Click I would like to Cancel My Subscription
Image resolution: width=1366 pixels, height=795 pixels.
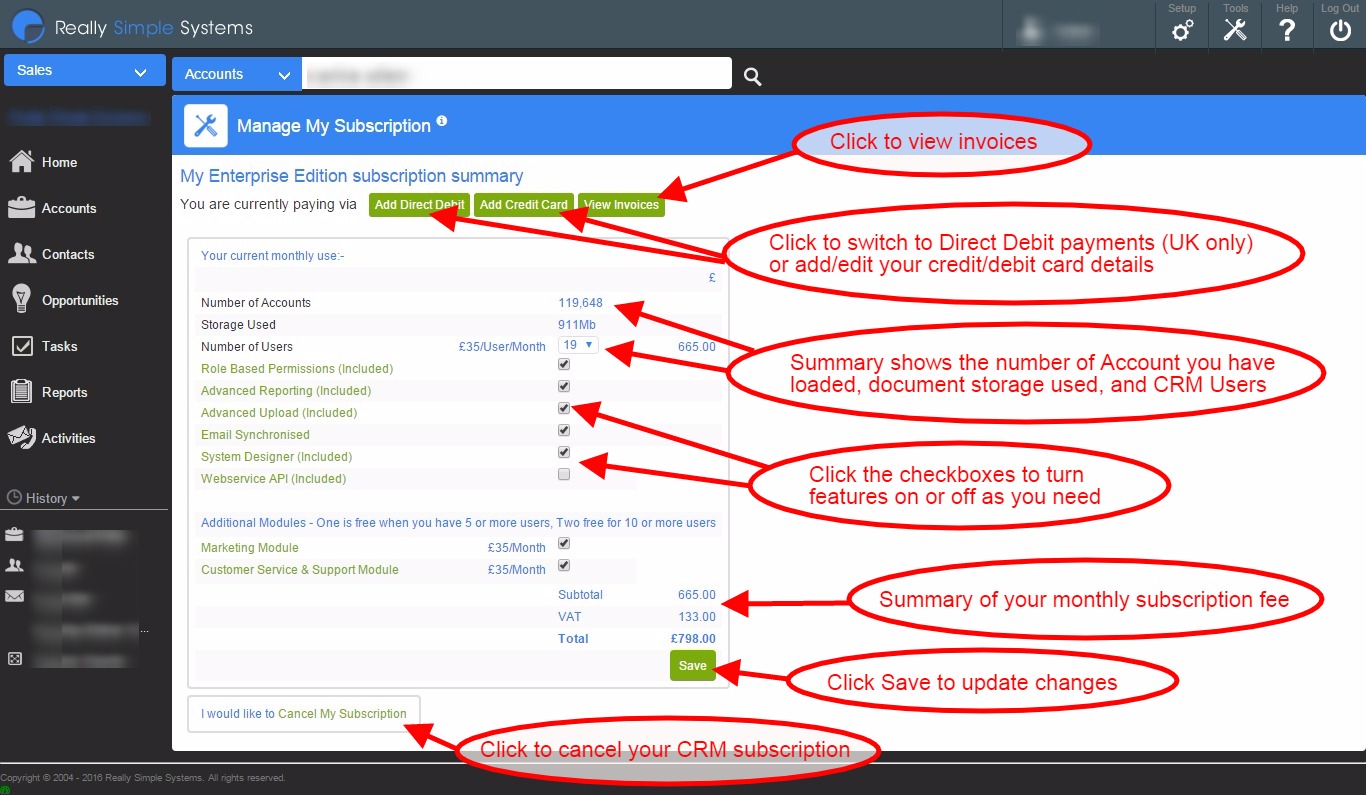tap(304, 714)
